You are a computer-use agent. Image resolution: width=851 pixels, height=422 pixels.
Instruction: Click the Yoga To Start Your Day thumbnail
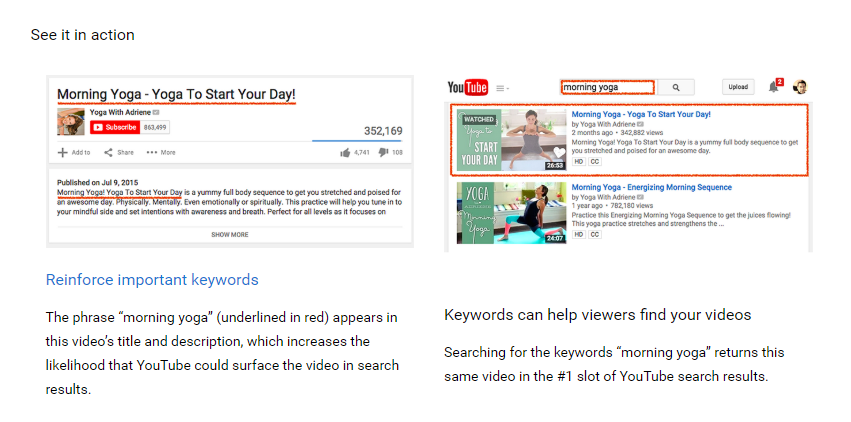click(x=511, y=139)
